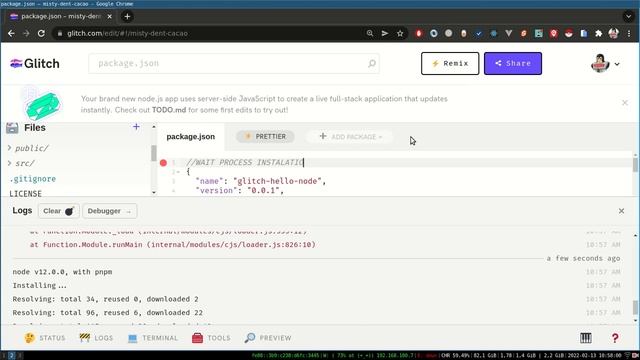
Task: Collapse the JSON object on line 2
Action: (178, 172)
